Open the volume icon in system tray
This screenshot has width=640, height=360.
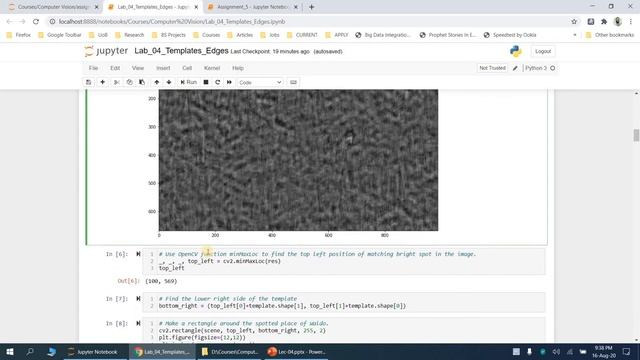556,351
